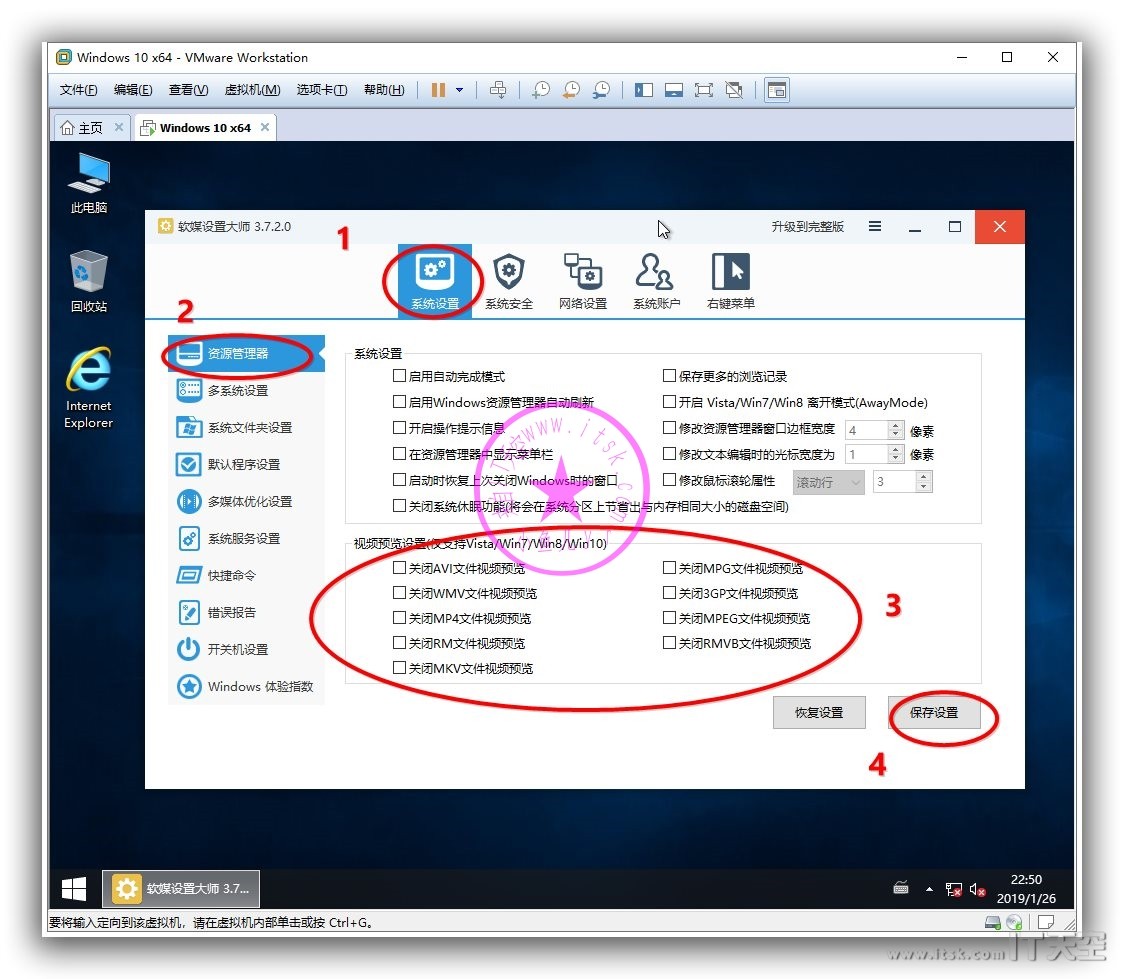Select 快捷命令 in the sidebar
The image size is (1124, 979).
tap(247, 576)
